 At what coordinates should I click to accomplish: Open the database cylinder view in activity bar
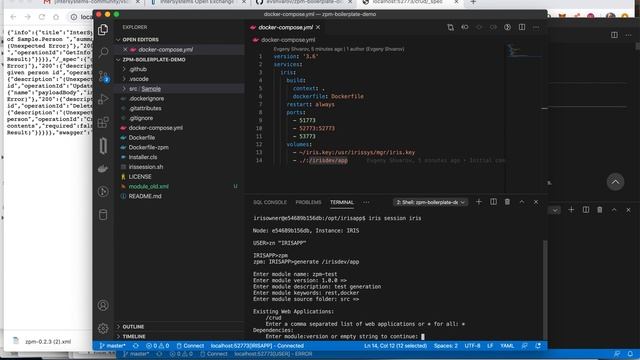click(103, 214)
